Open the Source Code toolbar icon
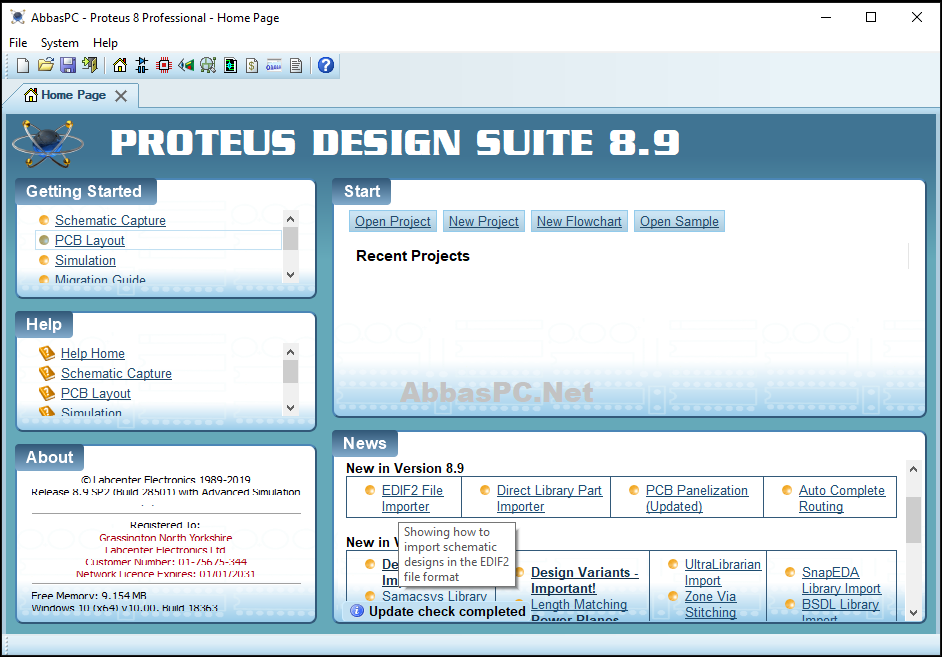Screen dimensions: 942x657 (x=274, y=65)
